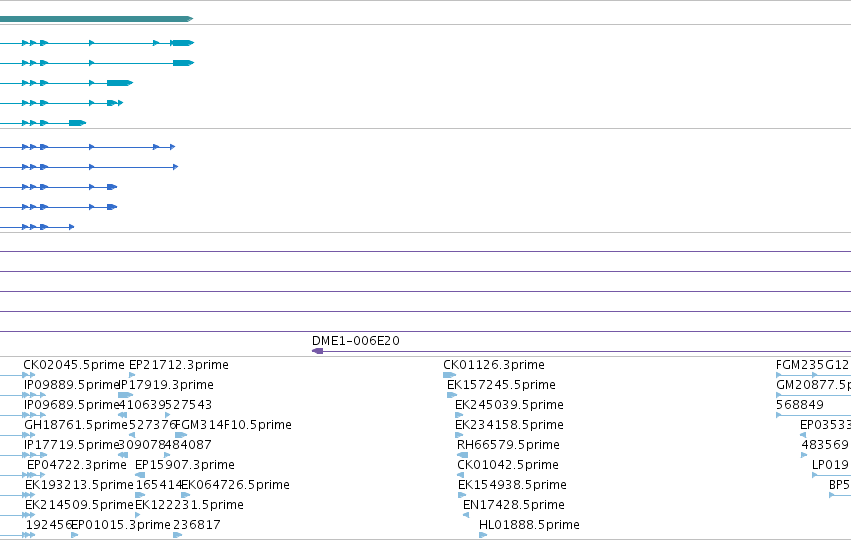The image size is (851, 540).
Task: Select the FGM314F10.5prime label
Action: pos(233,425)
